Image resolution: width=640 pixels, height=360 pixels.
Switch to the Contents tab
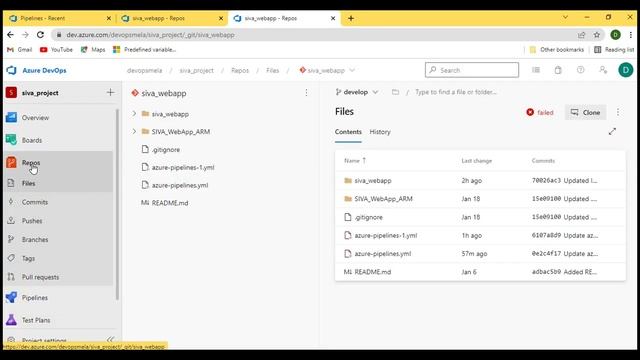[x=348, y=132]
